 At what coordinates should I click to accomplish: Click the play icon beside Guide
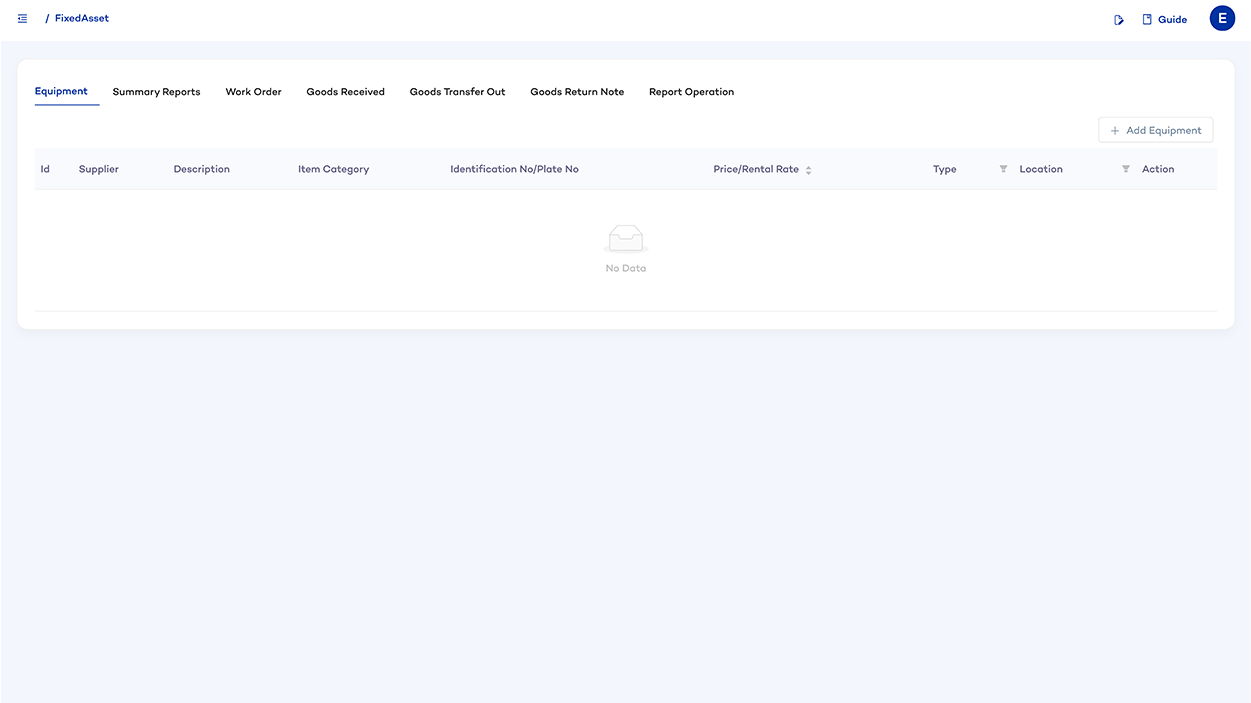(1119, 20)
